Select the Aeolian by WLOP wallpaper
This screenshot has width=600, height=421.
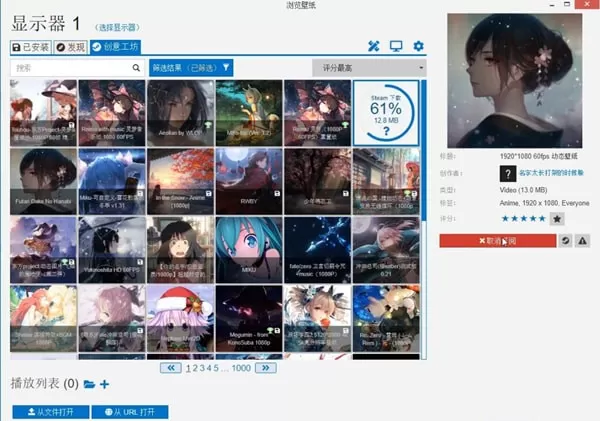tap(180, 113)
